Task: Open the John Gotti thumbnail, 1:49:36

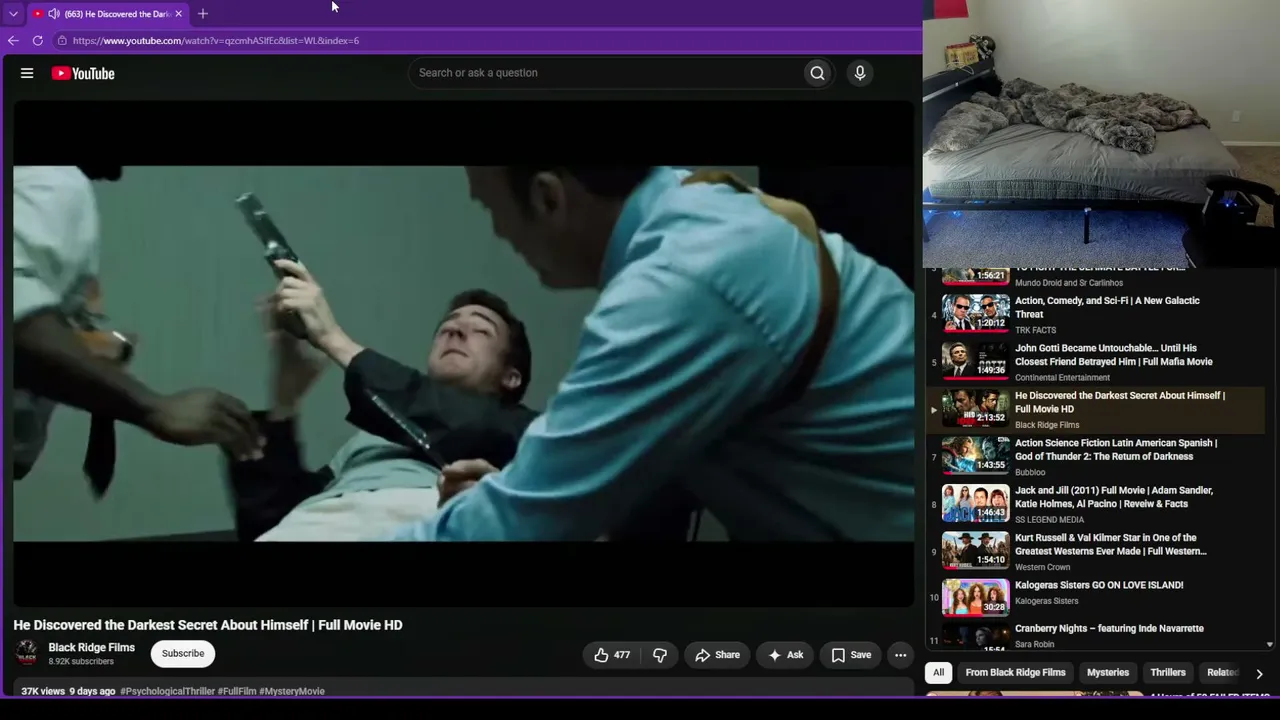Action: tap(976, 361)
